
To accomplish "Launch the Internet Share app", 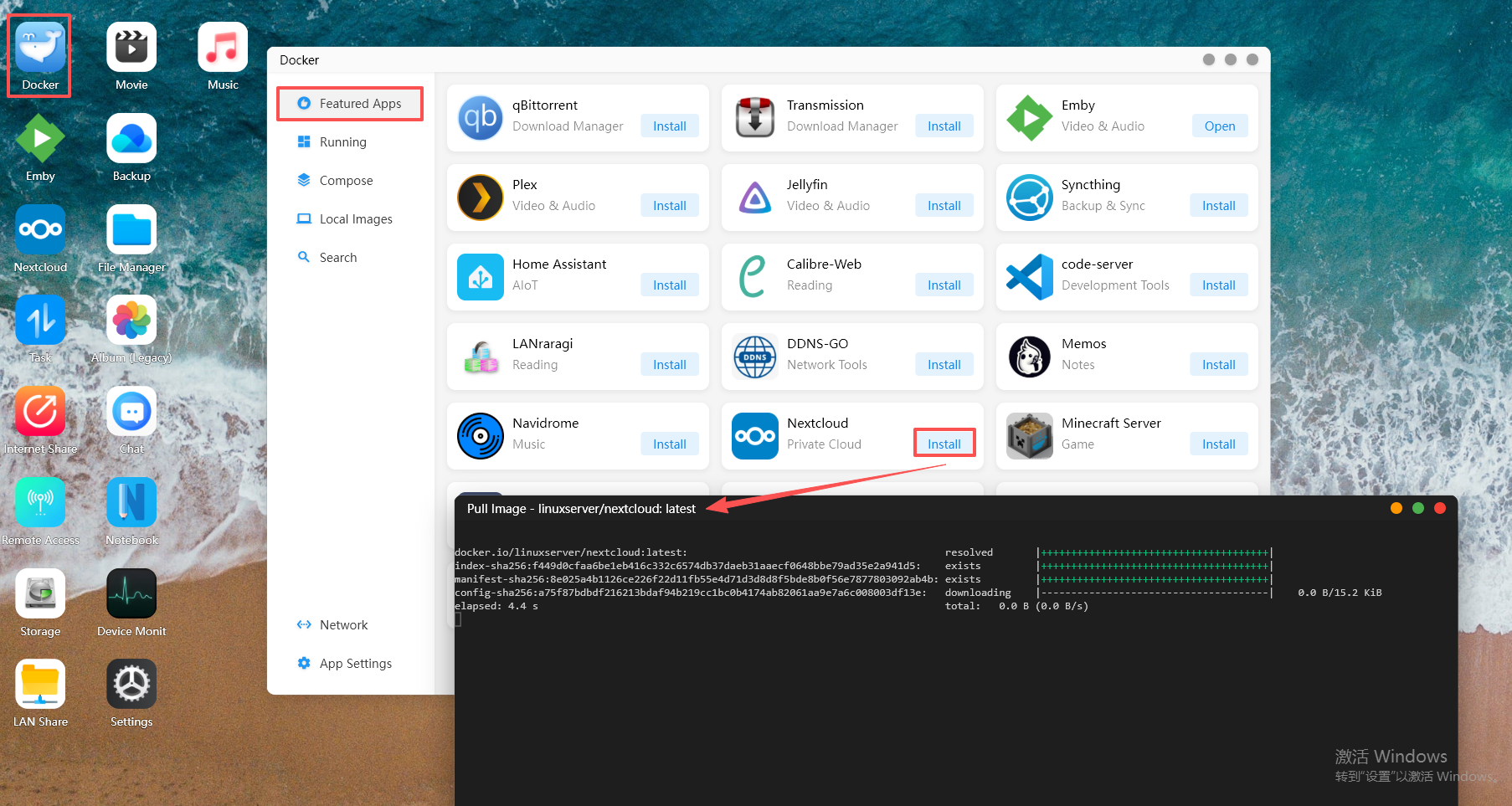I will click(x=40, y=411).
